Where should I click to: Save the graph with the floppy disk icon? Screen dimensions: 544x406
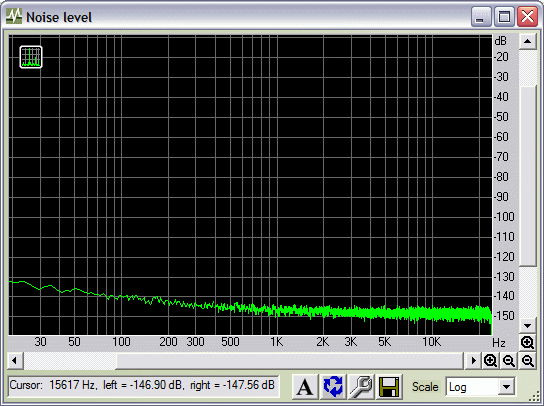390,386
